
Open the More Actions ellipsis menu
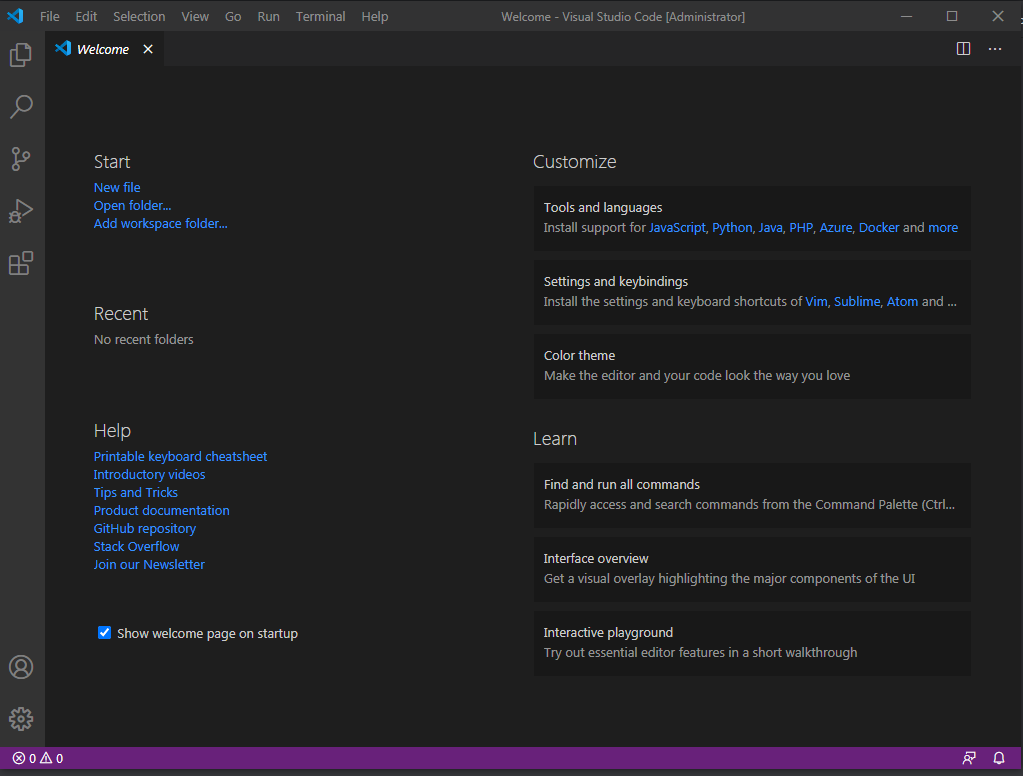995,49
